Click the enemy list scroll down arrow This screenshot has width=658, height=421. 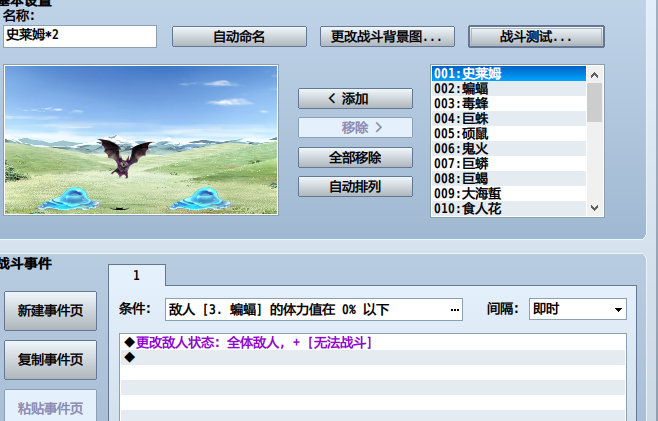[594, 208]
